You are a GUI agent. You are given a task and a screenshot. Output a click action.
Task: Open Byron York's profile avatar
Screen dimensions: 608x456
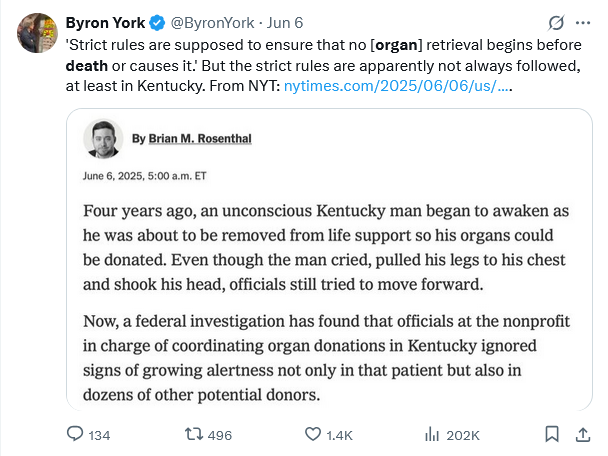coord(37,33)
